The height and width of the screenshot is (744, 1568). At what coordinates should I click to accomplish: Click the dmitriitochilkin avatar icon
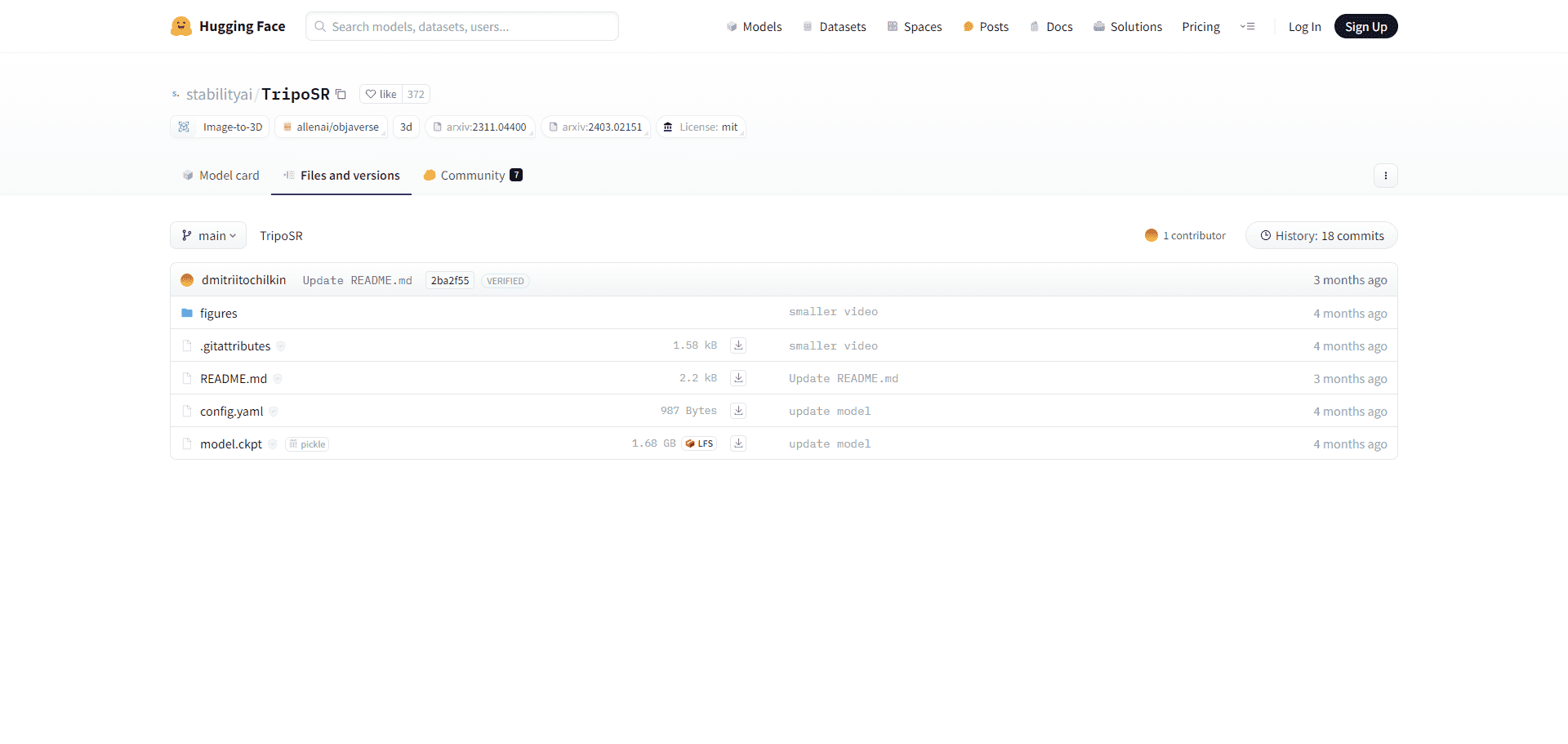tap(187, 280)
